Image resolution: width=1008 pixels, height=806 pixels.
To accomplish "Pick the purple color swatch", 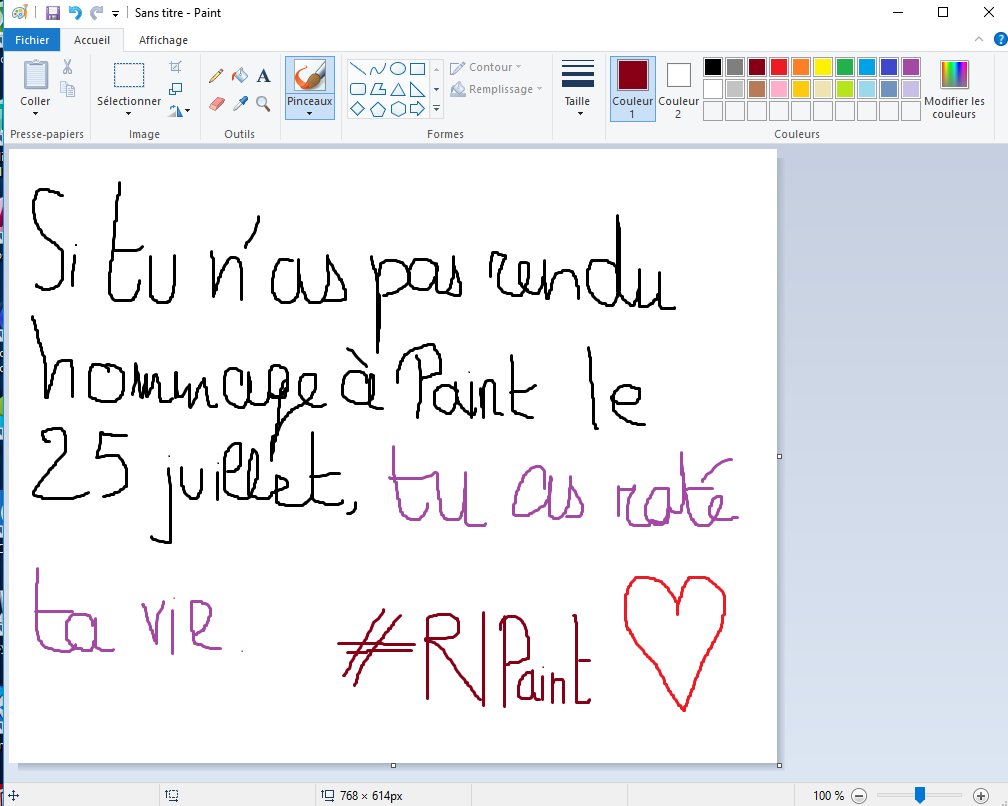I will click(x=911, y=67).
